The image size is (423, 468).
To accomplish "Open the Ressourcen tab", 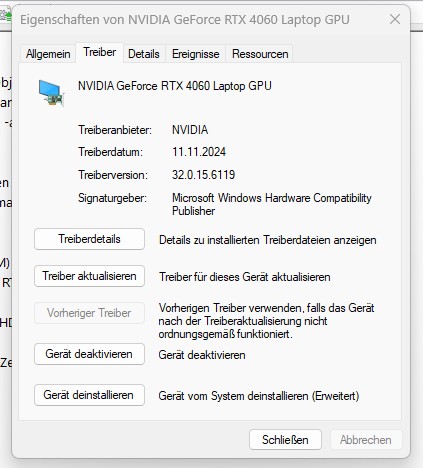I will pos(260,54).
